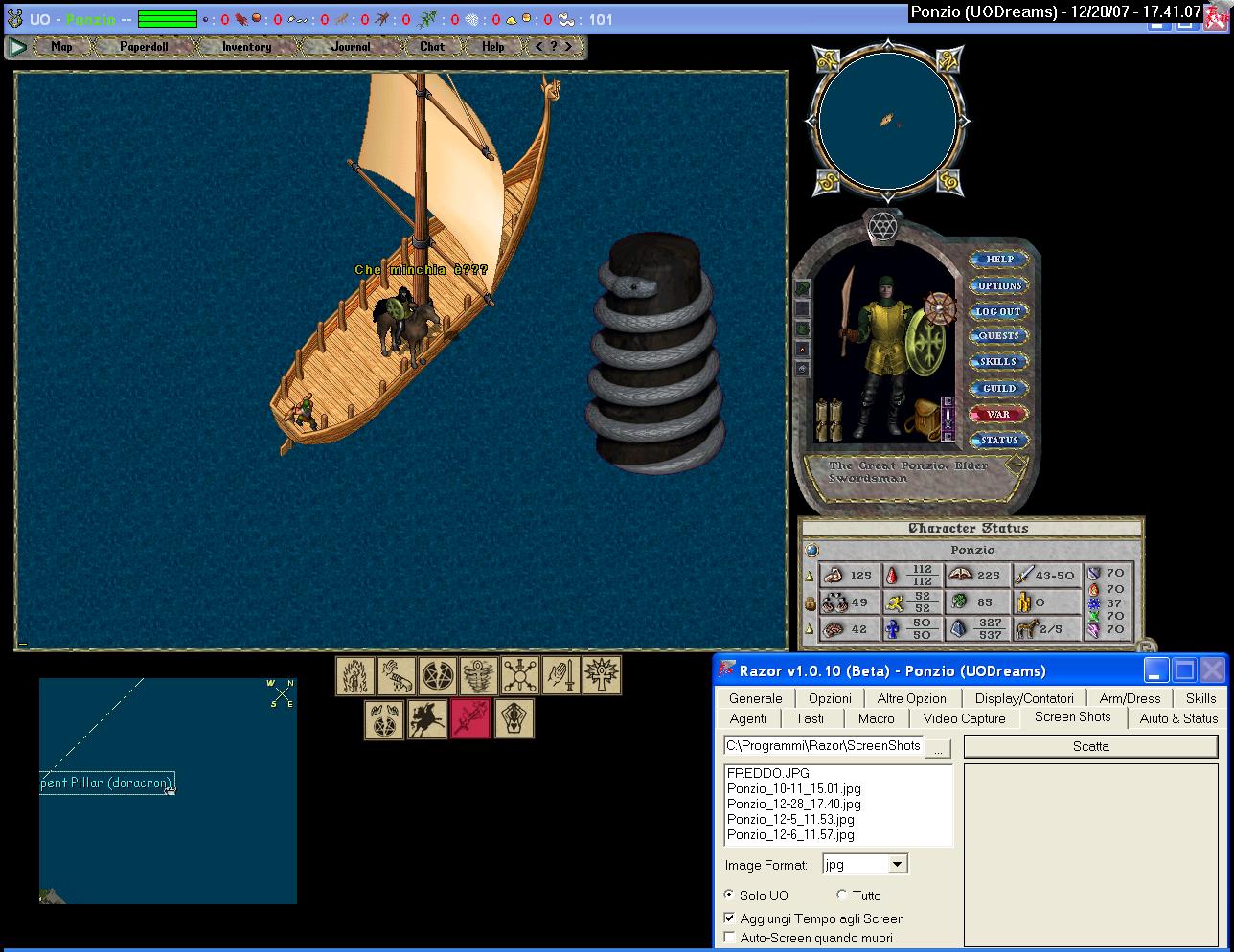
Task: Cast the broken pentagram circle spell
Action: pos(438,675)
